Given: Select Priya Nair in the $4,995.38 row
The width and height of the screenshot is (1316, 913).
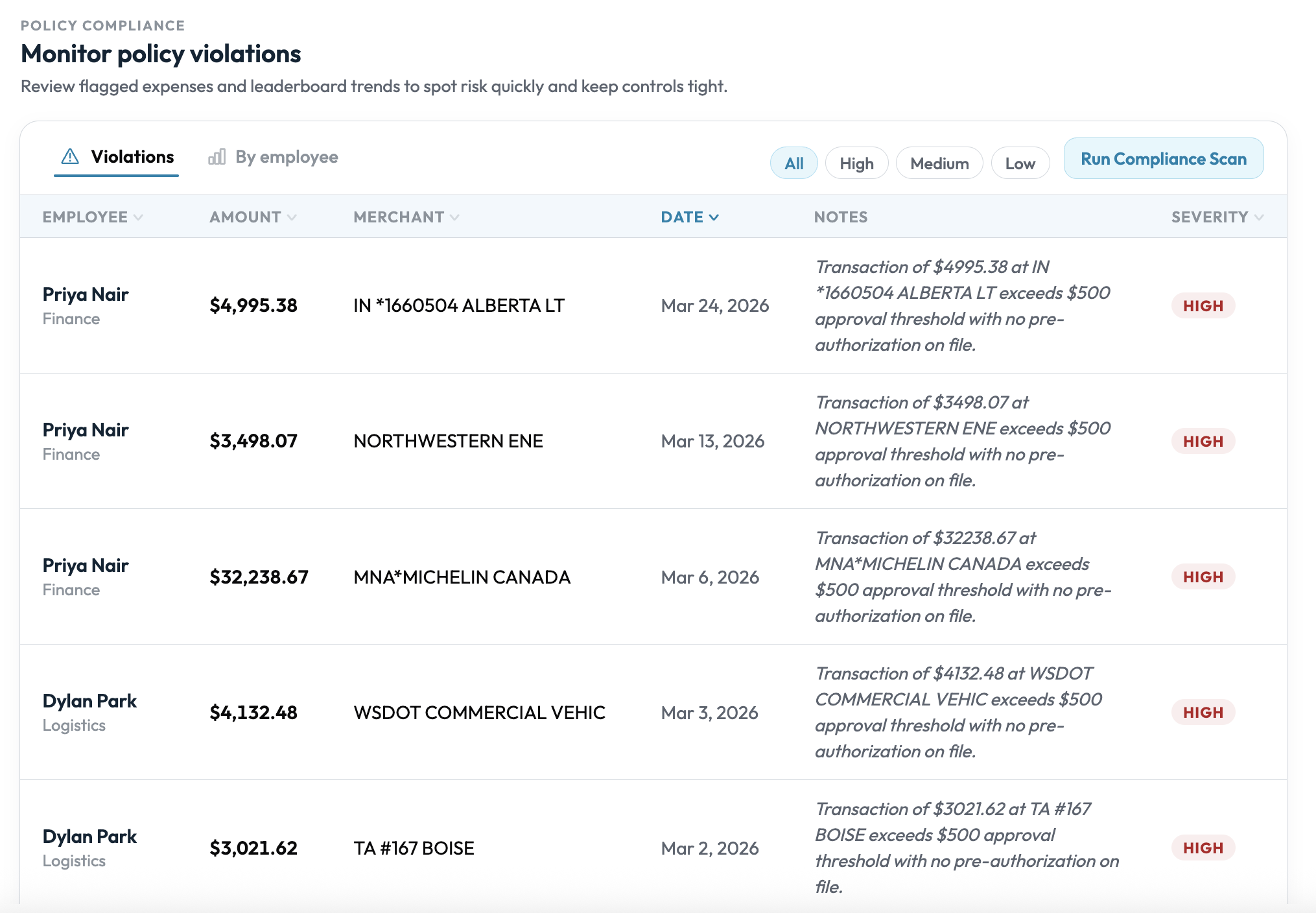Looking at the screenshot, I should 86,294.
